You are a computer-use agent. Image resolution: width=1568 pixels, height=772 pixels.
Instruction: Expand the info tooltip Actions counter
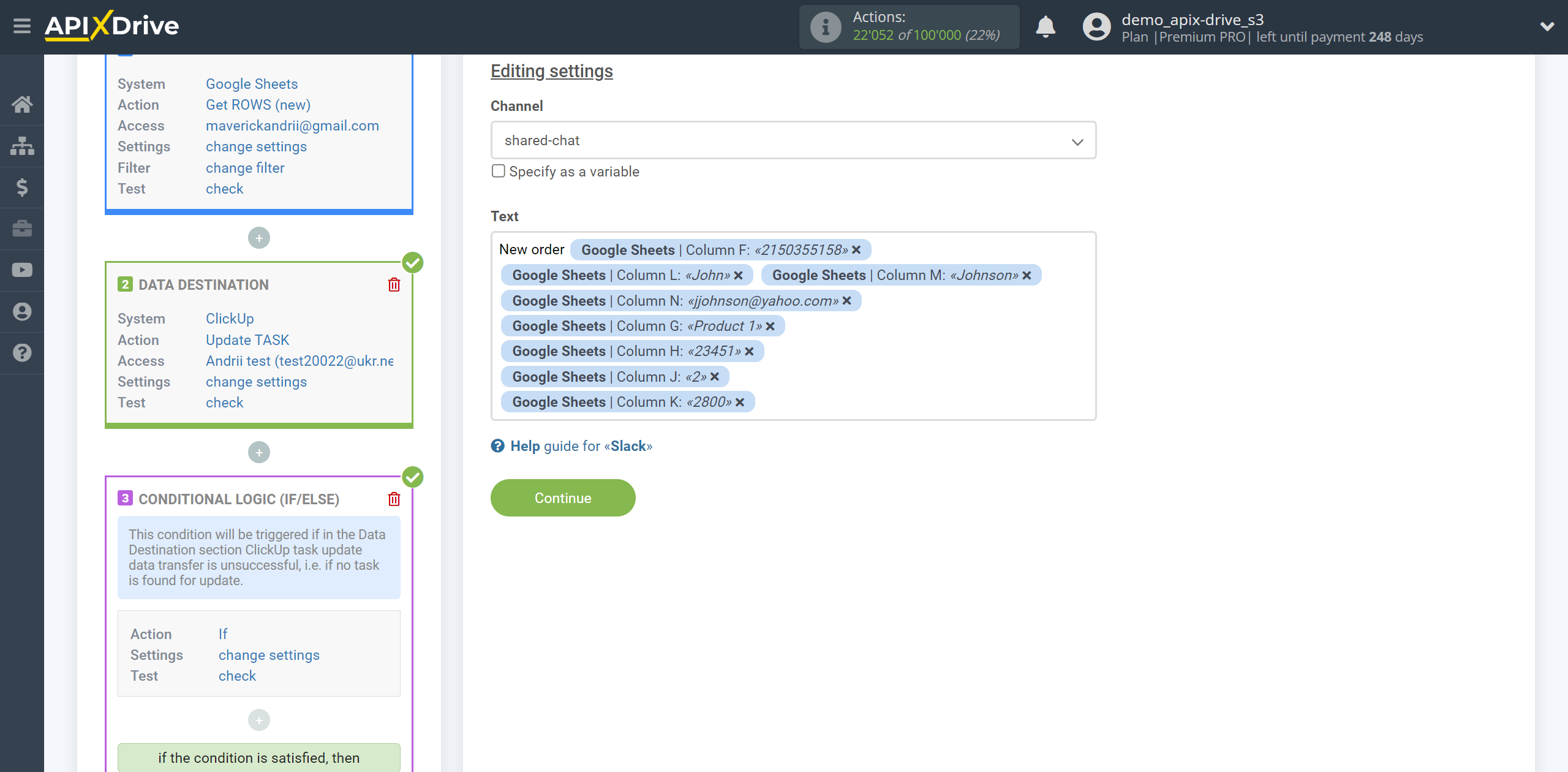point(826,27)
